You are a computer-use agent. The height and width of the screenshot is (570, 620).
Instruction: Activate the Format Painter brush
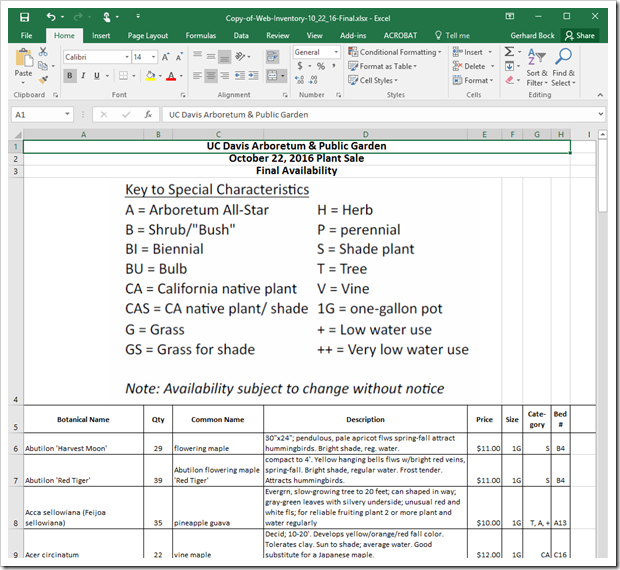pyautogui.click(x=43, y=79)
